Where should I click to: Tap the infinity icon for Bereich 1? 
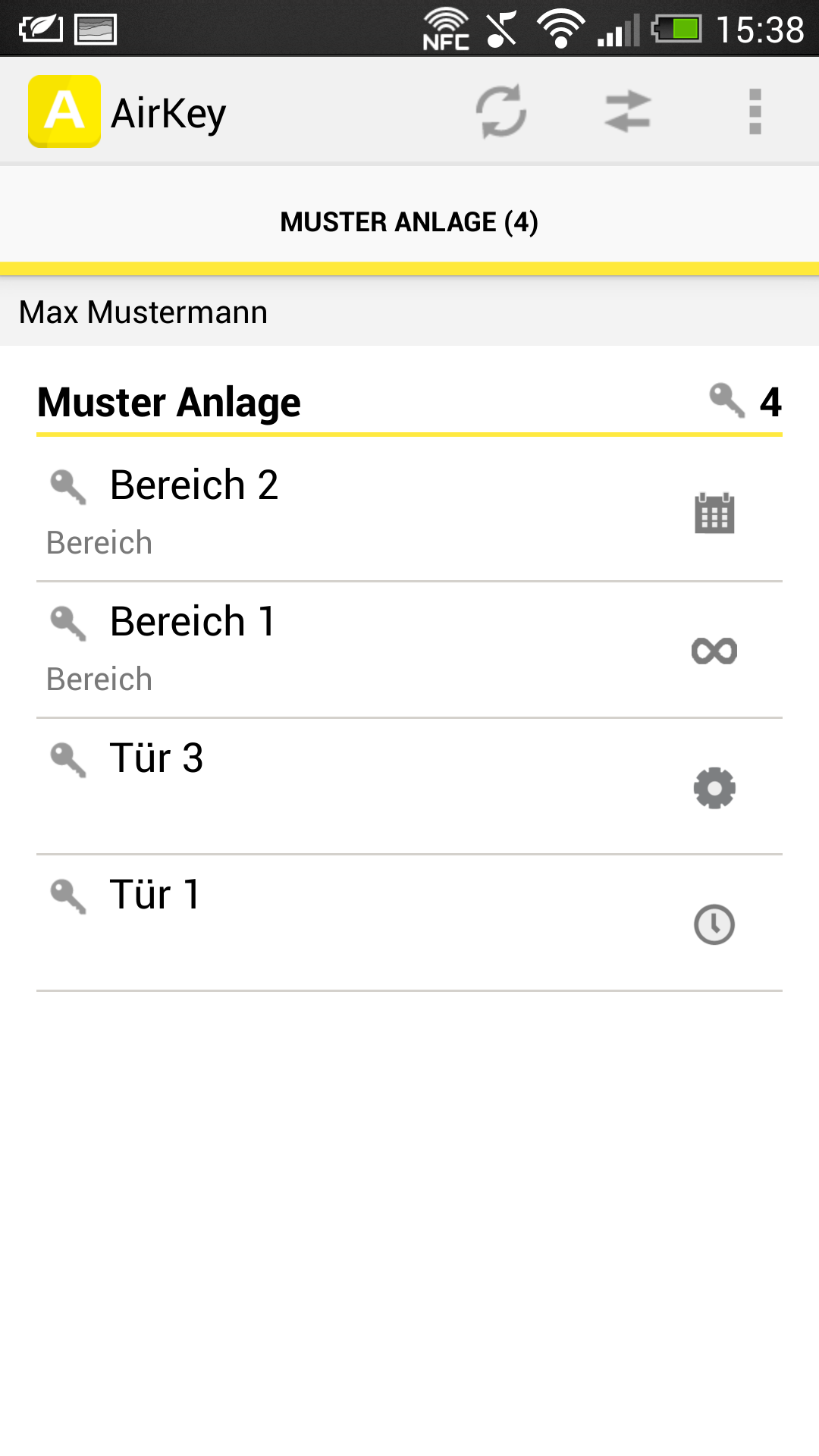(714, 651)
